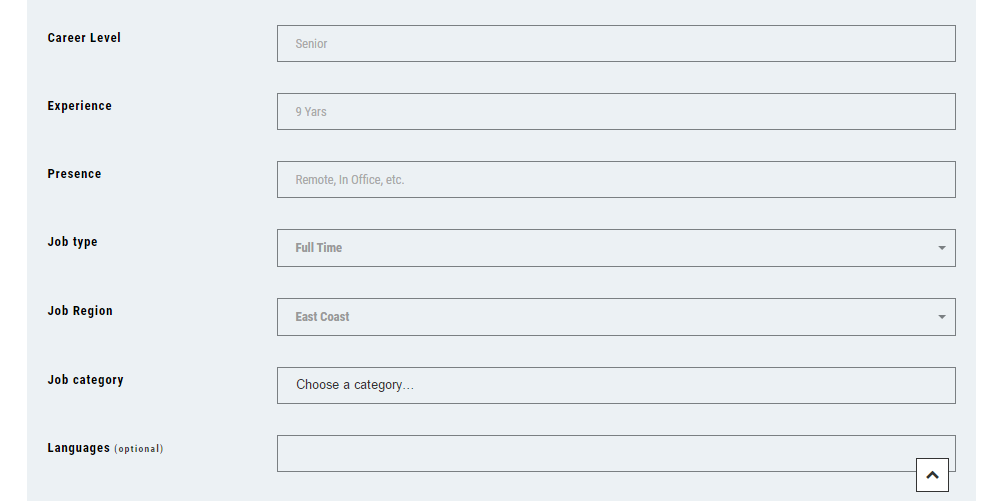Viewport: 1000px width, 501px height.
Task: Click the 'Job category' label
Action: click(x=85, y=380)
